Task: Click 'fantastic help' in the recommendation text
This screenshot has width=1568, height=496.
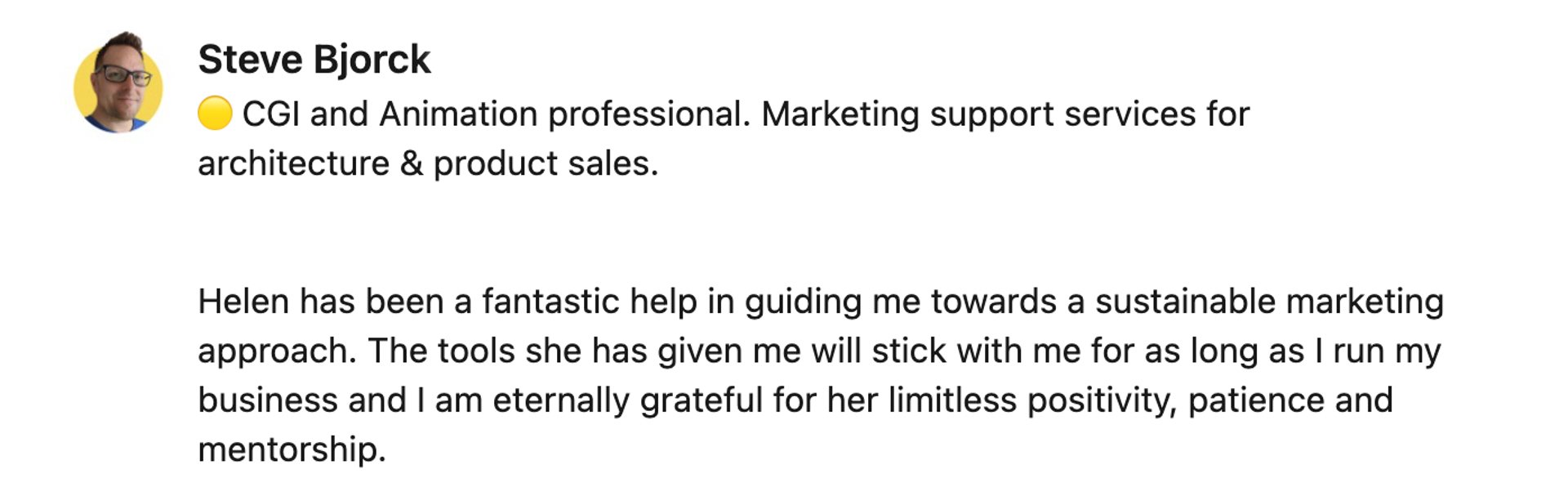Action: click(x=590, y=302)
